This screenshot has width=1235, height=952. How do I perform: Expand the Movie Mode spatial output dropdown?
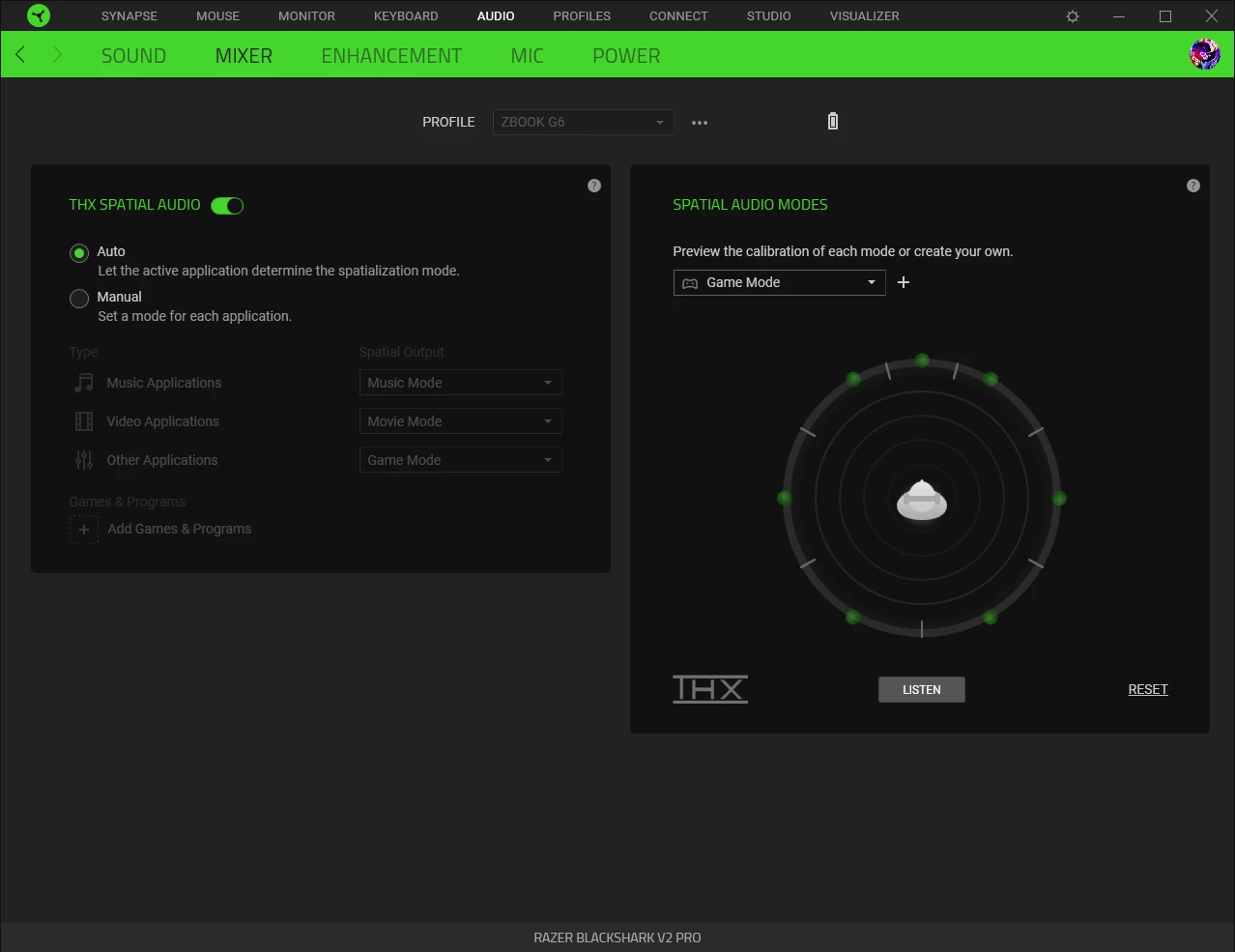point(460,421)
